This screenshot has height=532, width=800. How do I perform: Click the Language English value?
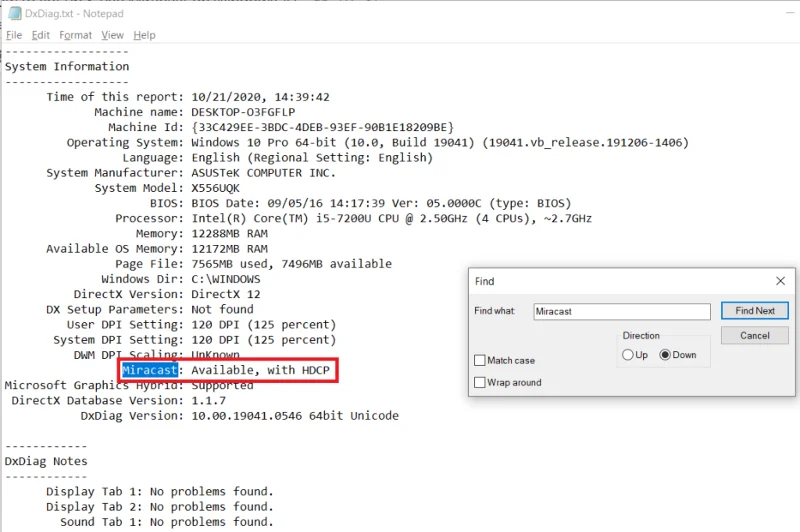(x=312, y=158)
